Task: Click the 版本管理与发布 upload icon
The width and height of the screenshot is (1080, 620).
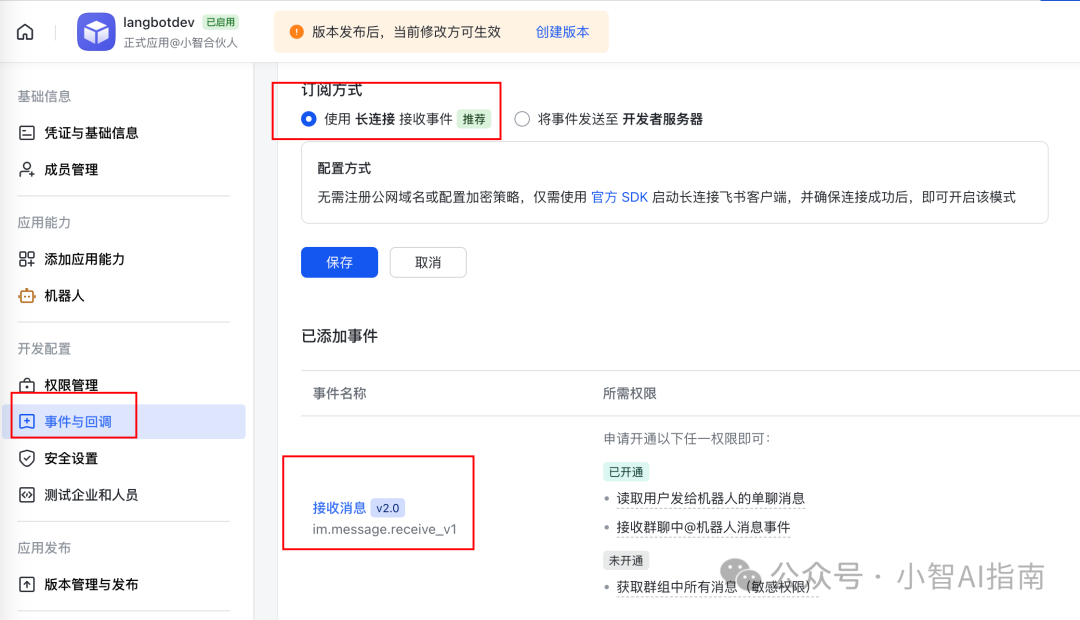Action: click(x=27, y=584)
